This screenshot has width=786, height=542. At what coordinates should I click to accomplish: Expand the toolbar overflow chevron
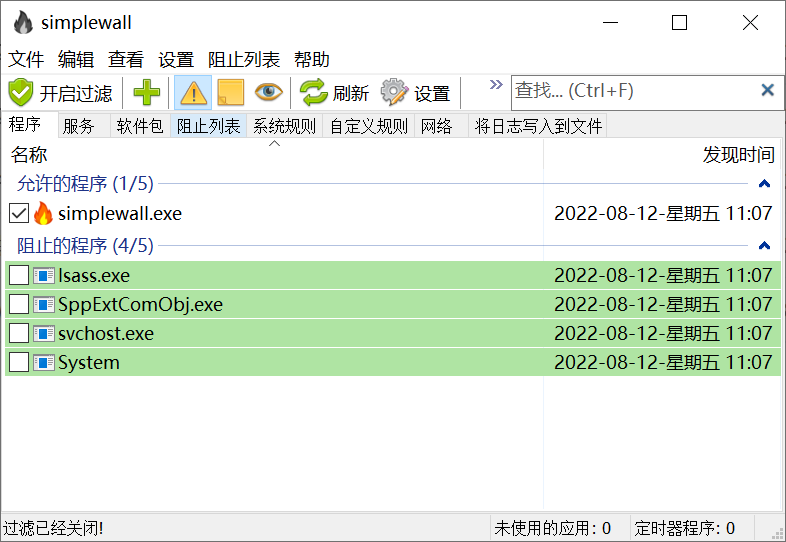[x=495, y=86]
